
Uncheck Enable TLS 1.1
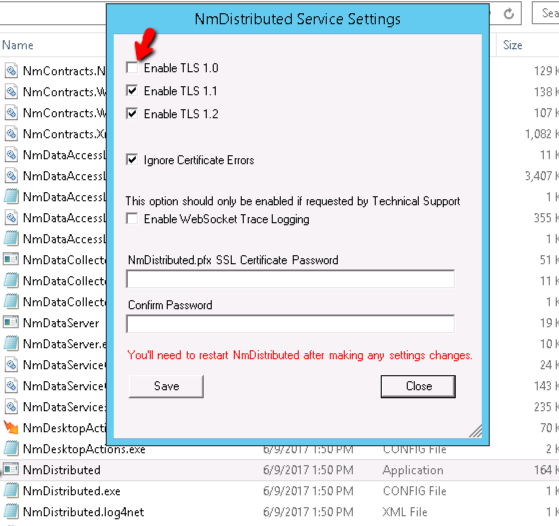132,91
